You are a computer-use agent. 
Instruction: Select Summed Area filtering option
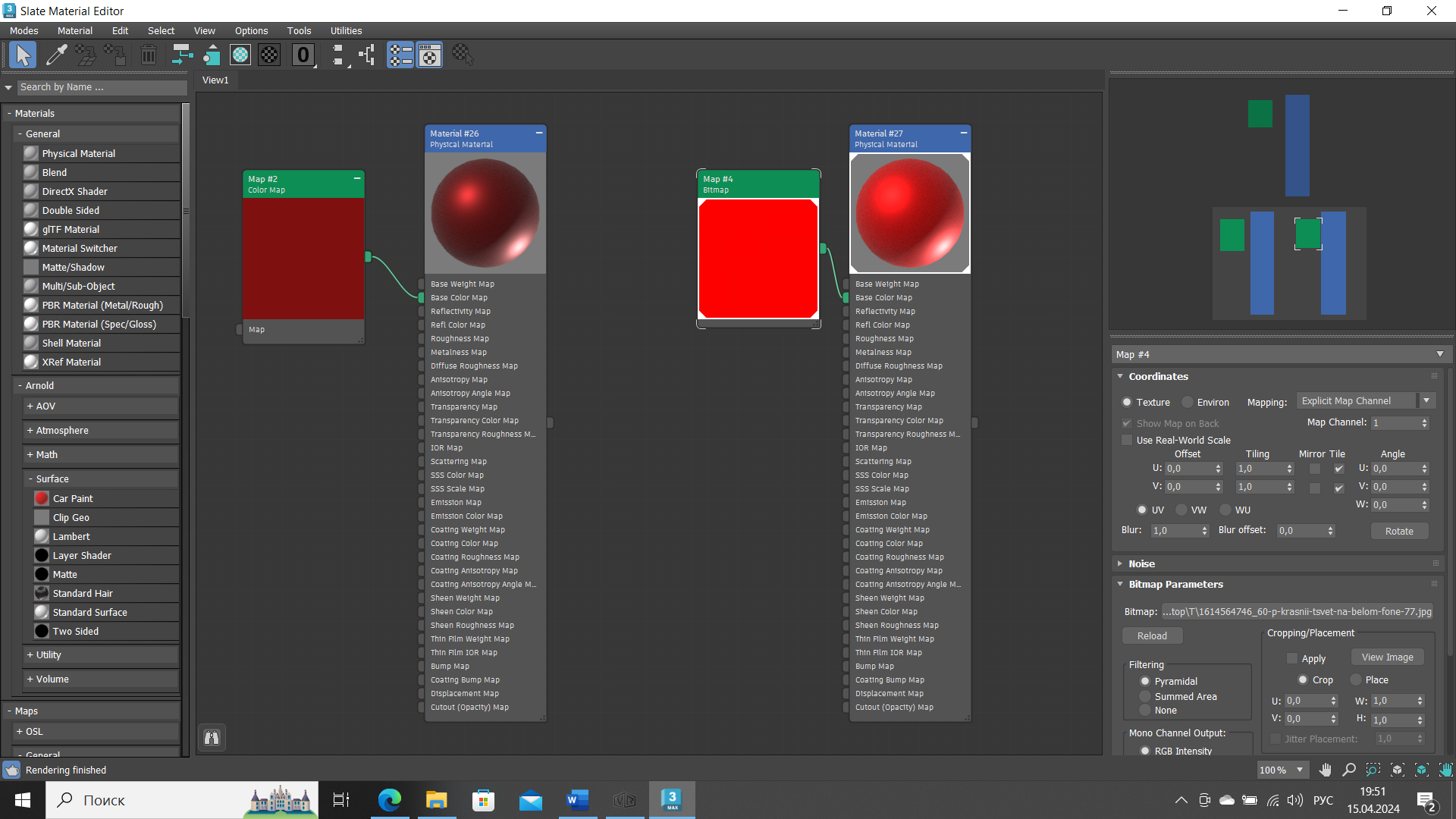tap(1145, 696)
